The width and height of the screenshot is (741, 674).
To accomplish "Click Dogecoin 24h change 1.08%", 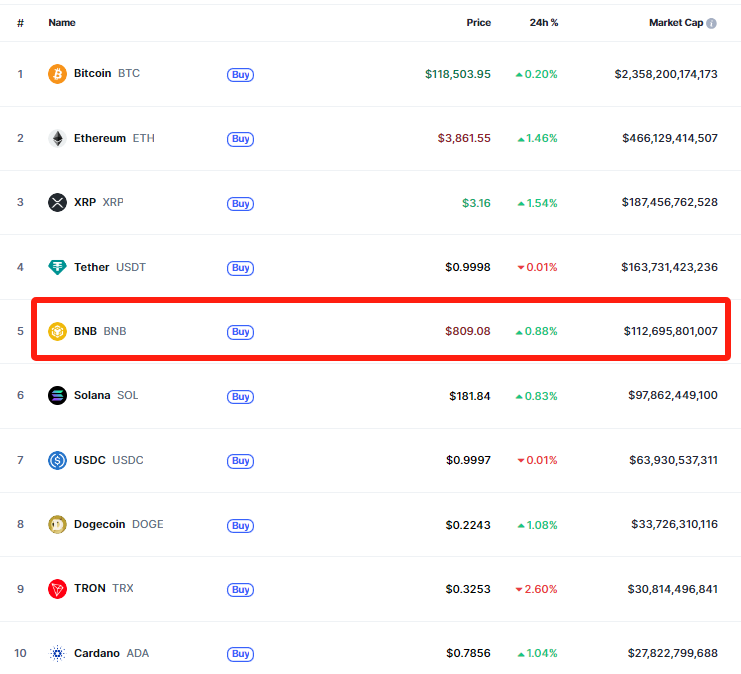I will point(537,525).
